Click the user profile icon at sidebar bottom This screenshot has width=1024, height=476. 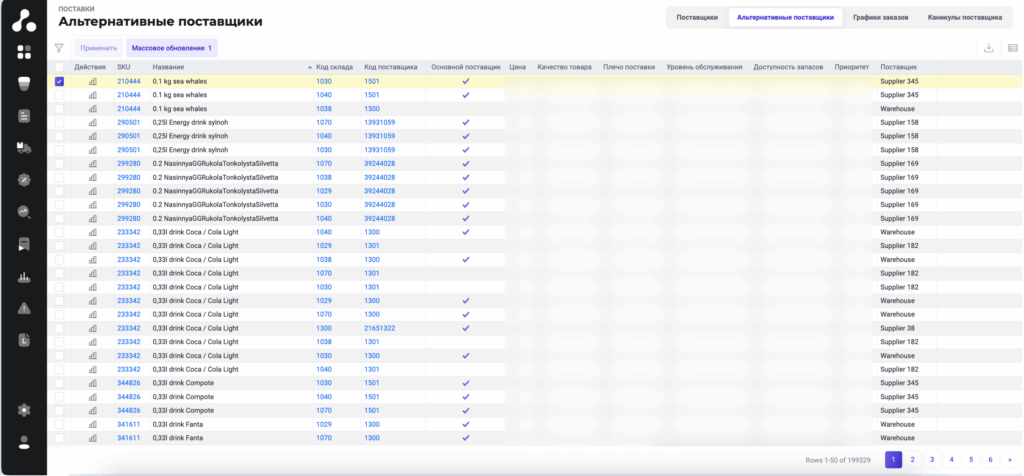point(24,443)
